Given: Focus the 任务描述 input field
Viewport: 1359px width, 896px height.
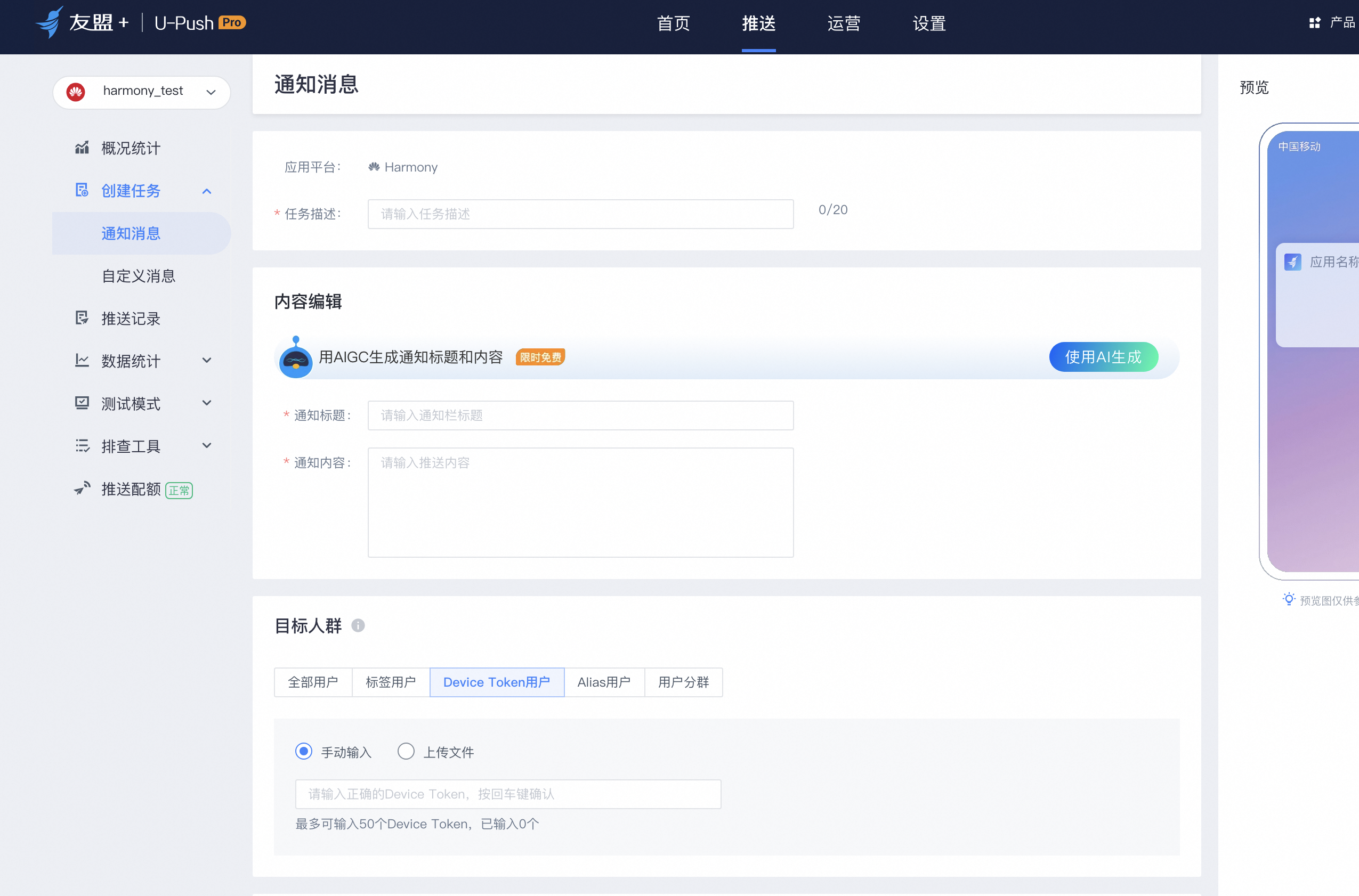Looking at the screenshot, I should [580, 214].
